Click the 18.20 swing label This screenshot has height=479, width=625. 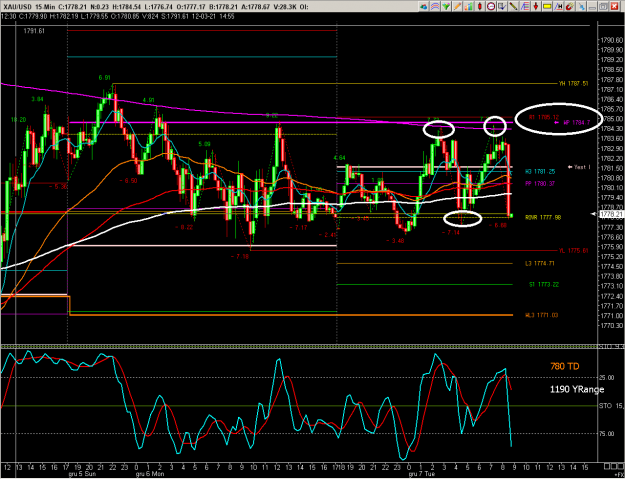19,120
